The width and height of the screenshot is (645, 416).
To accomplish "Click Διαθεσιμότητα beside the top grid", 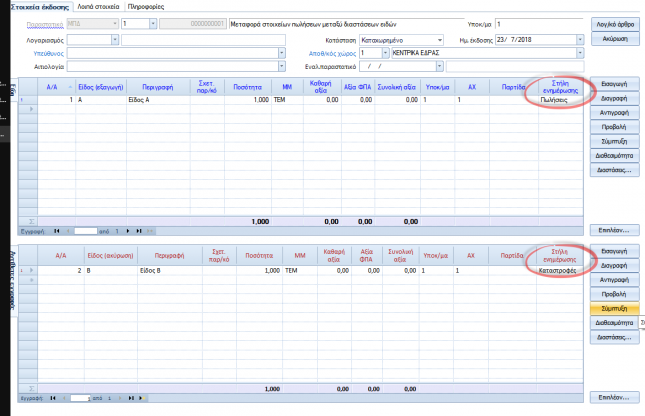I will tap(614, 156).
